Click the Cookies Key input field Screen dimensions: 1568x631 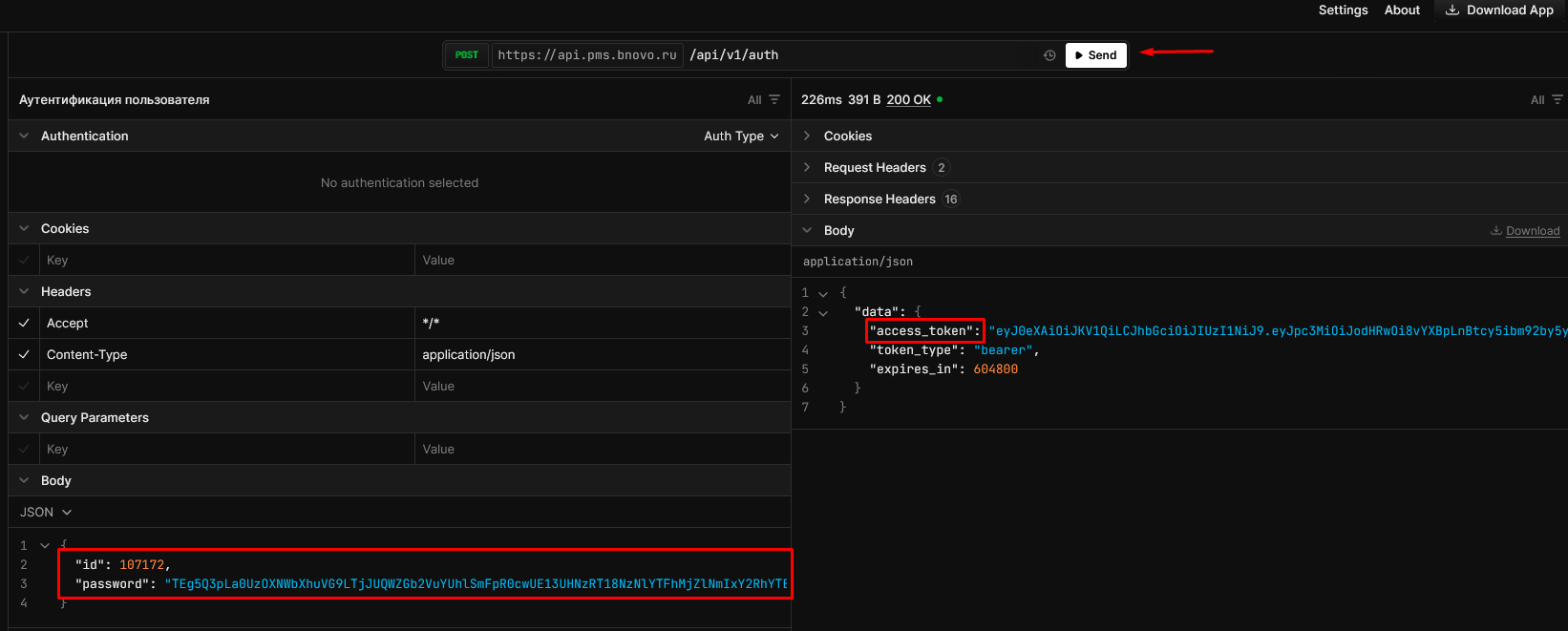(x=226, y=260)
